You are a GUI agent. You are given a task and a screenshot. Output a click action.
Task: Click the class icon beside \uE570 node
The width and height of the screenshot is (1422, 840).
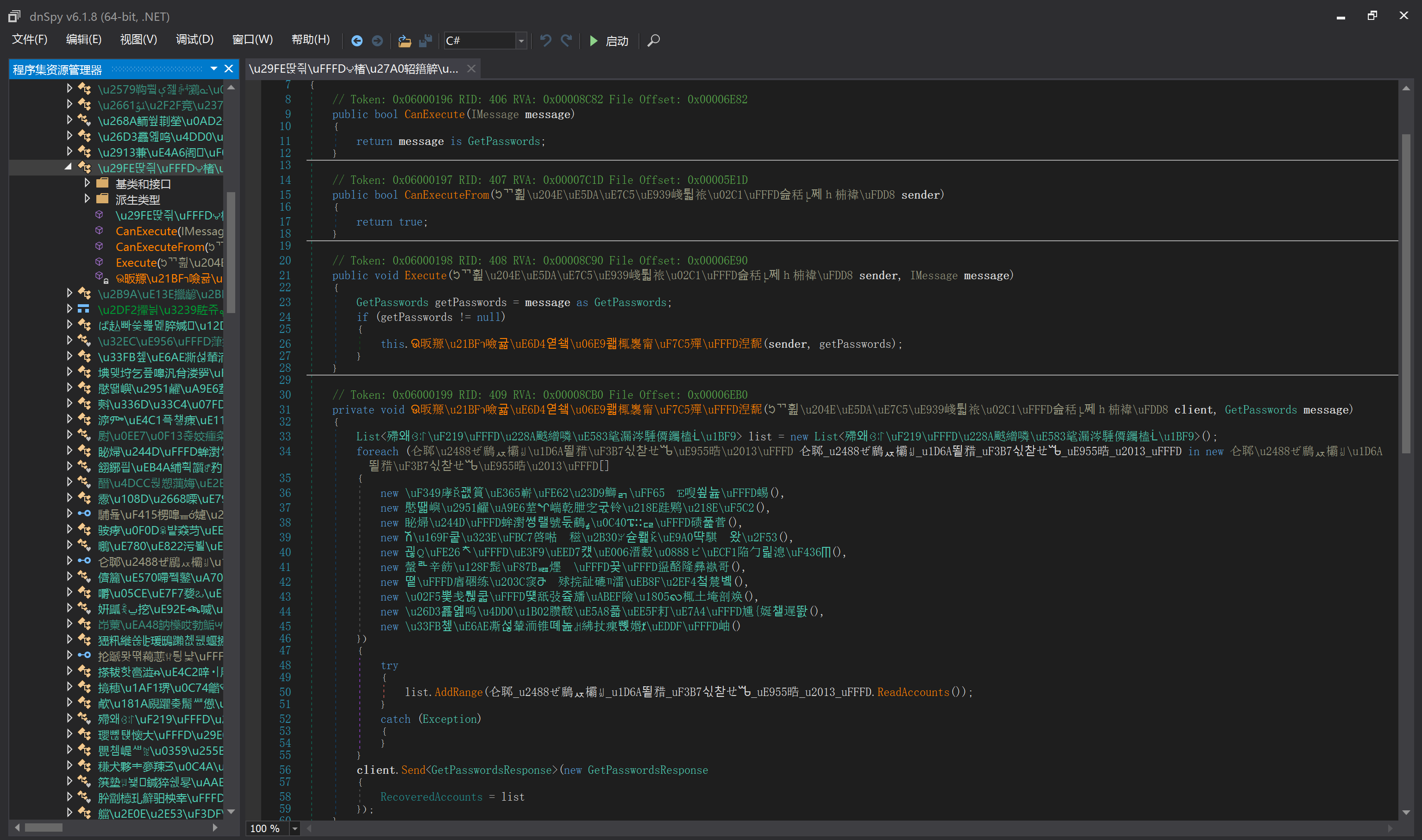tap(84, 577)
